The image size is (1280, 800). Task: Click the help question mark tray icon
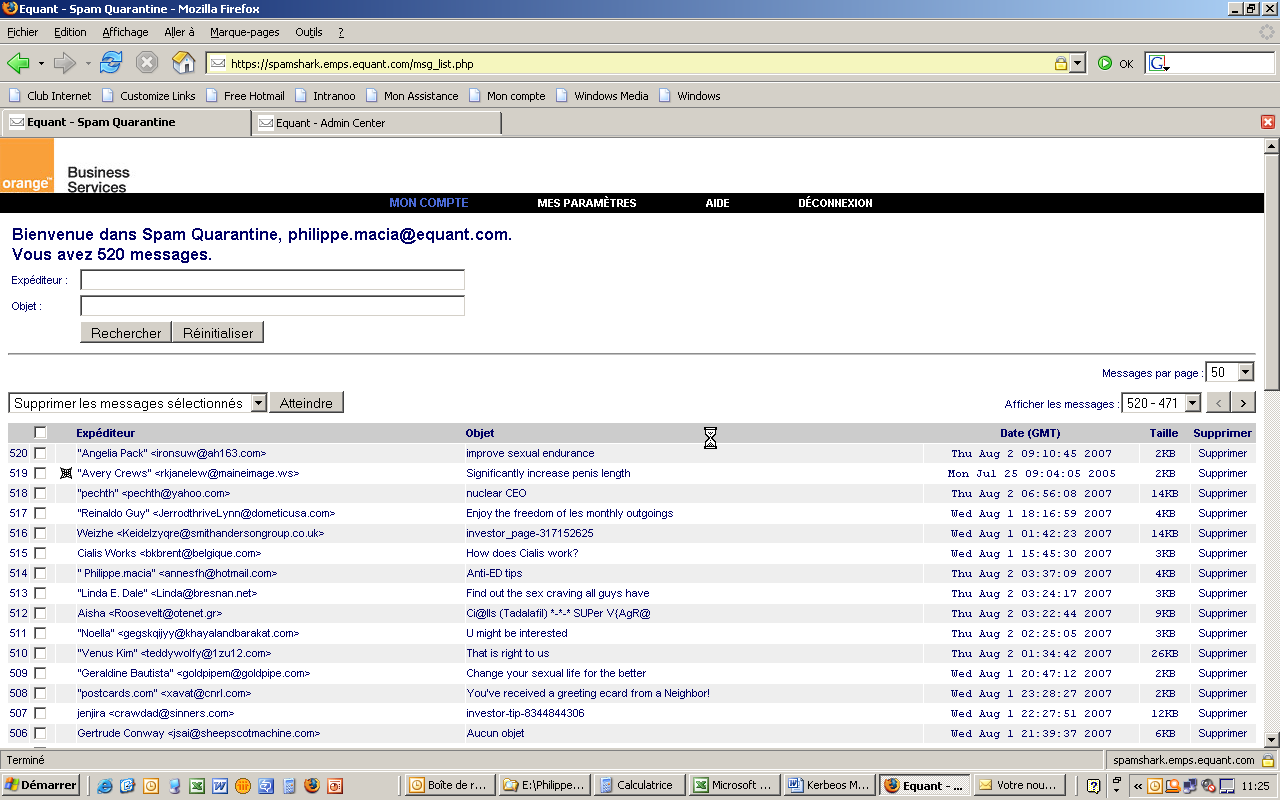click(x=1094, y=785)
